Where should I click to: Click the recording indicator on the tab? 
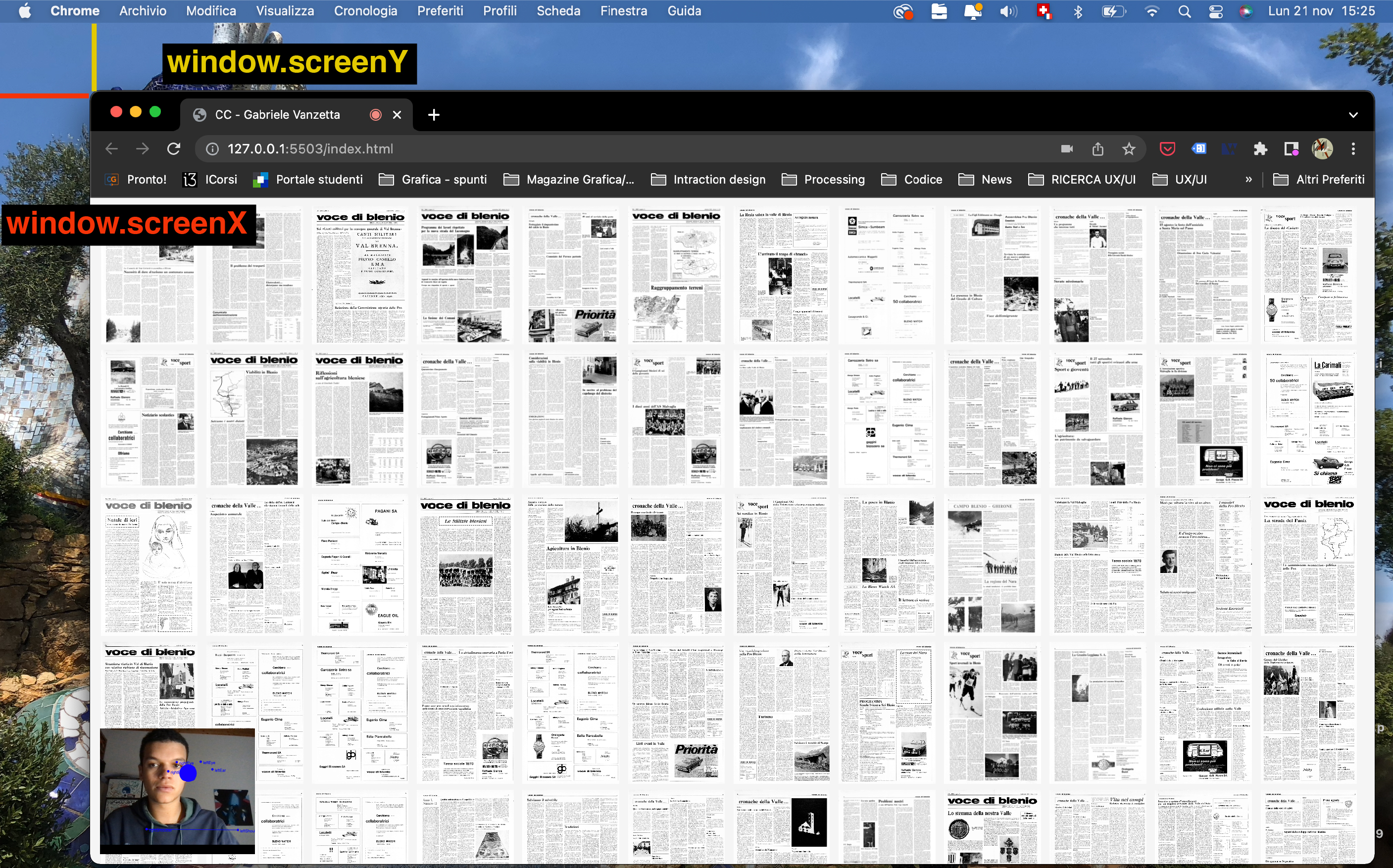click(376, 115)
